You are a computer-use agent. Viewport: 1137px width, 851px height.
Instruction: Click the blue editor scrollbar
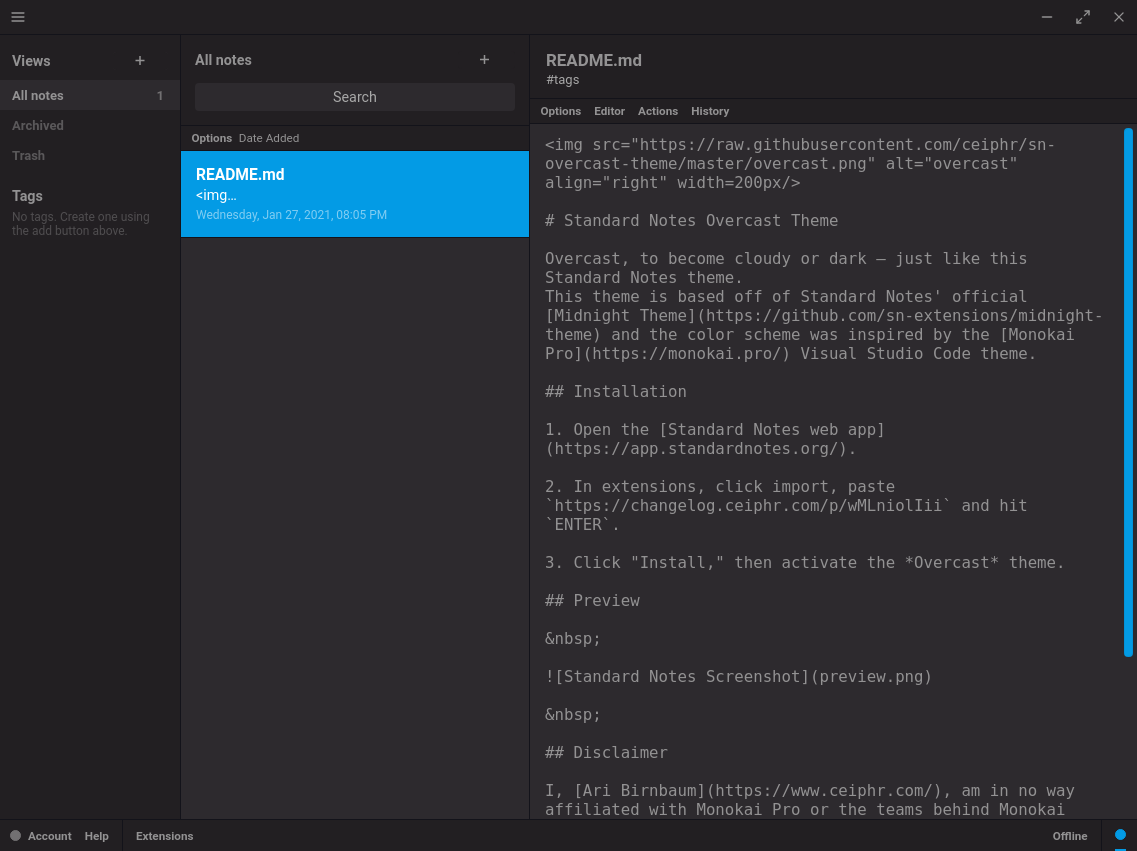coord(1128,390)
